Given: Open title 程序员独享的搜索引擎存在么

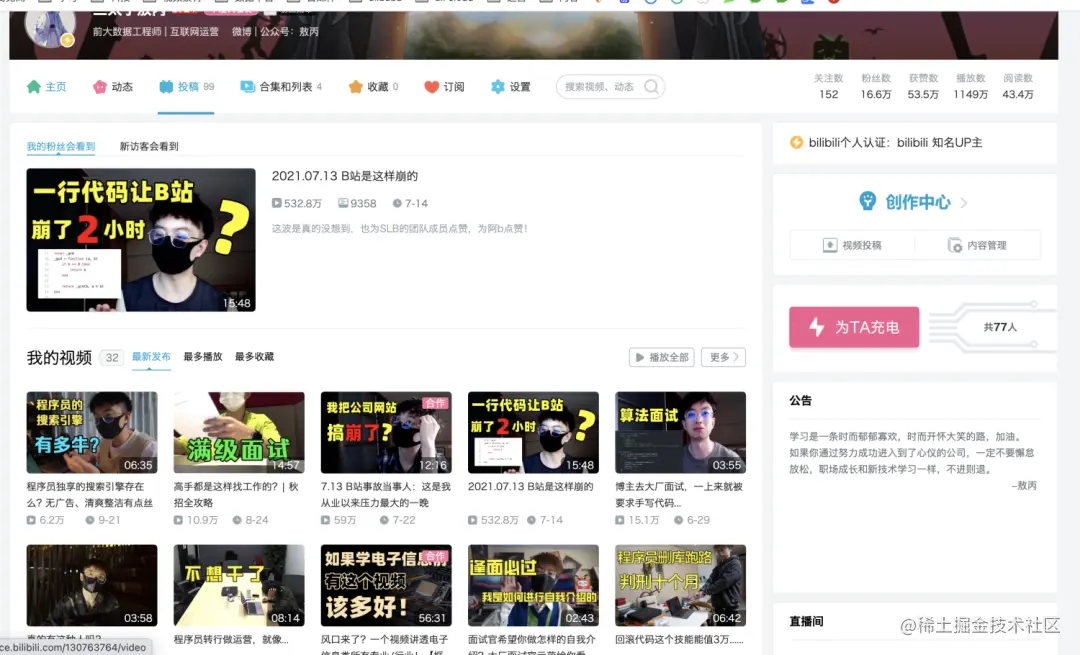Looking at the screenshot, I should pos(90,495).
